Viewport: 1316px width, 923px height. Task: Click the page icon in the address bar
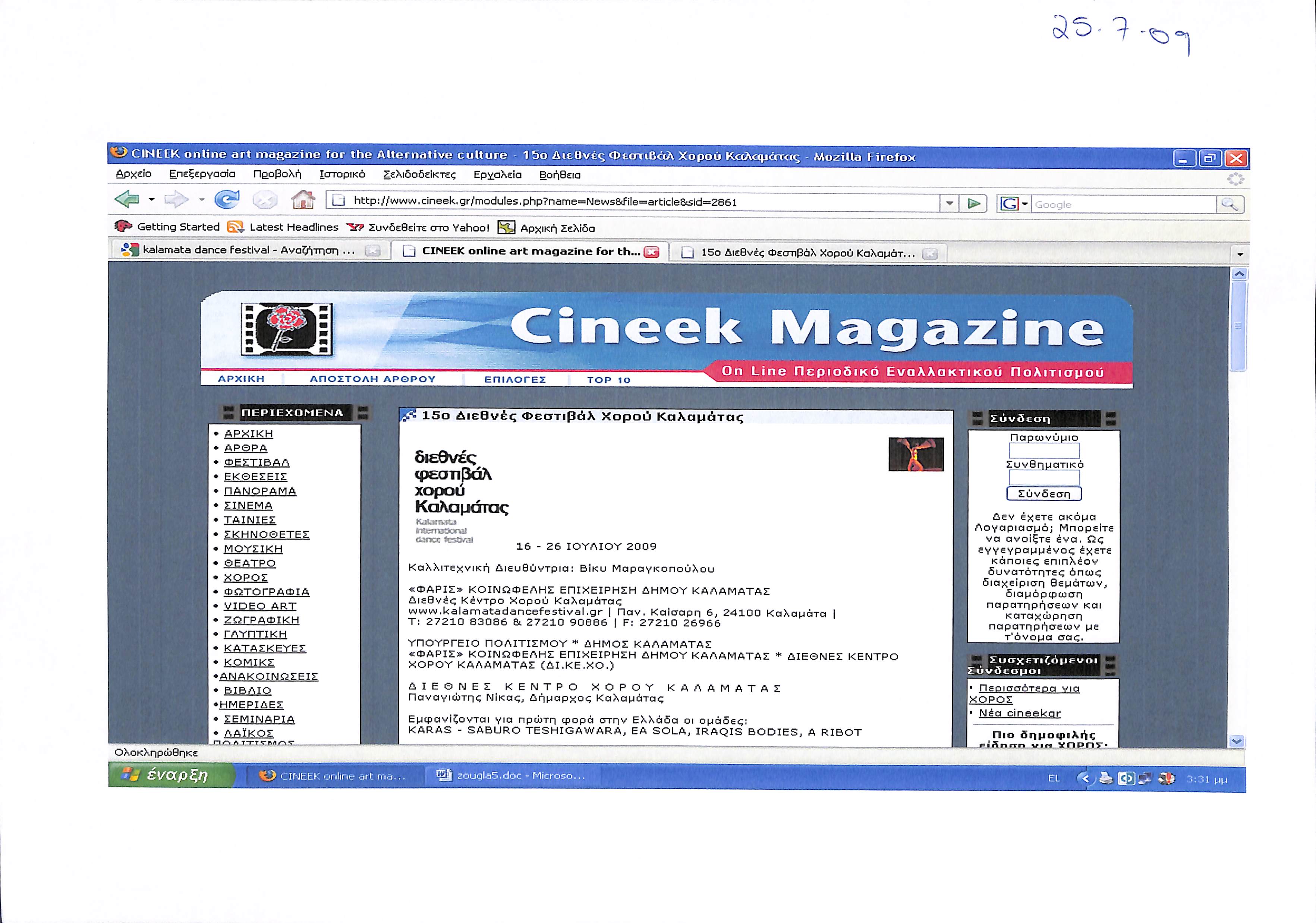[x=339, y=200]
